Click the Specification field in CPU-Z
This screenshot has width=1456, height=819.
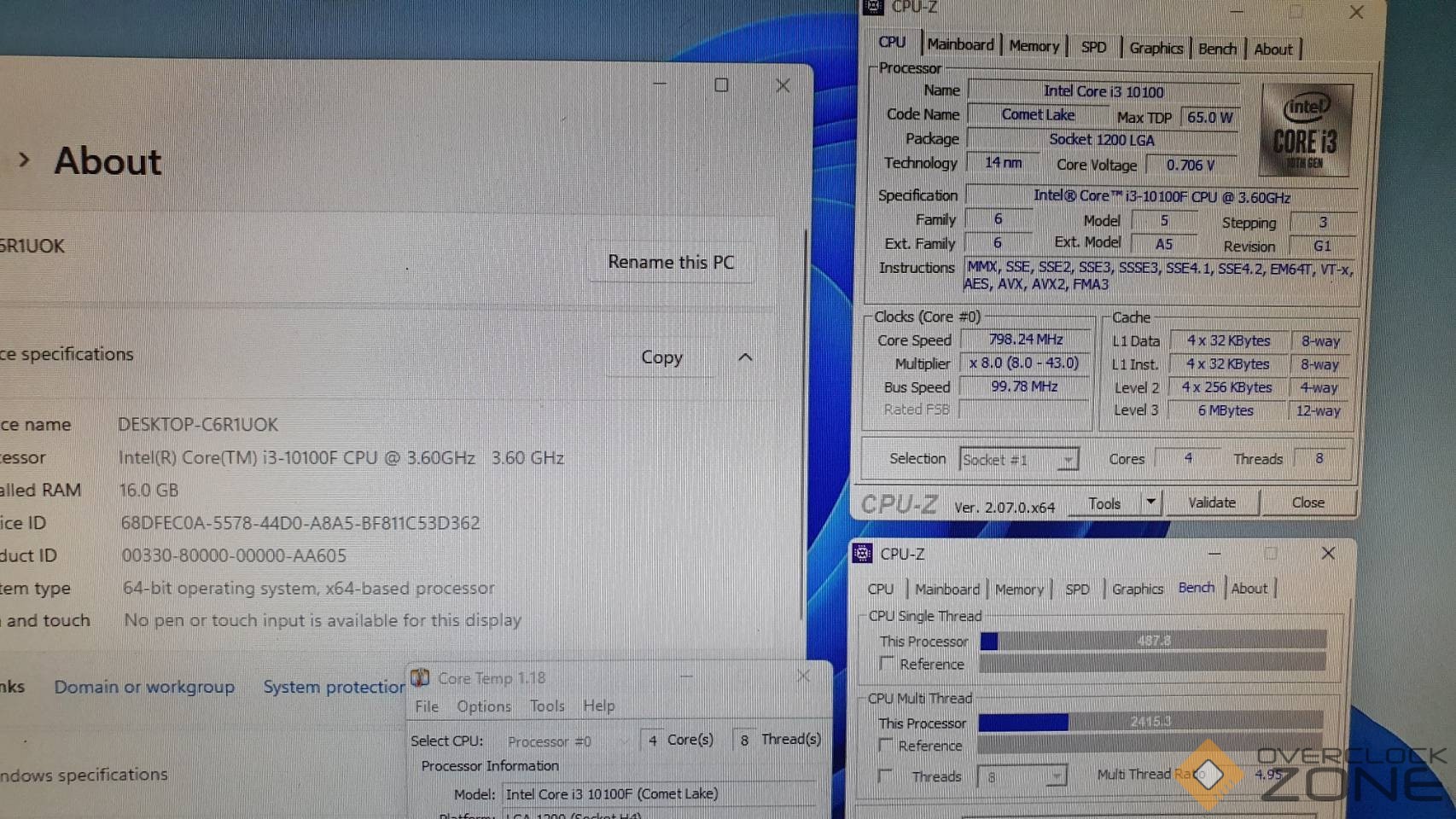click(1161, 197)
